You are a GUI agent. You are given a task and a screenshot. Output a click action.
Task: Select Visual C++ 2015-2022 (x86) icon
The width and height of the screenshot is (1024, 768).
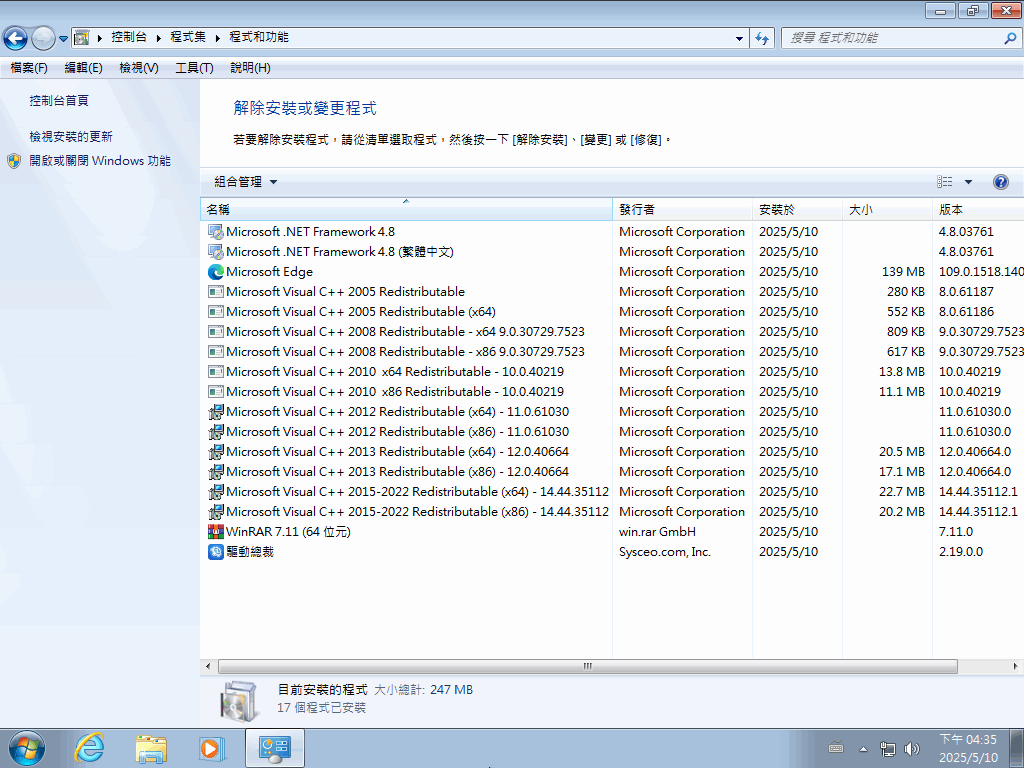(x=216, y=512)
